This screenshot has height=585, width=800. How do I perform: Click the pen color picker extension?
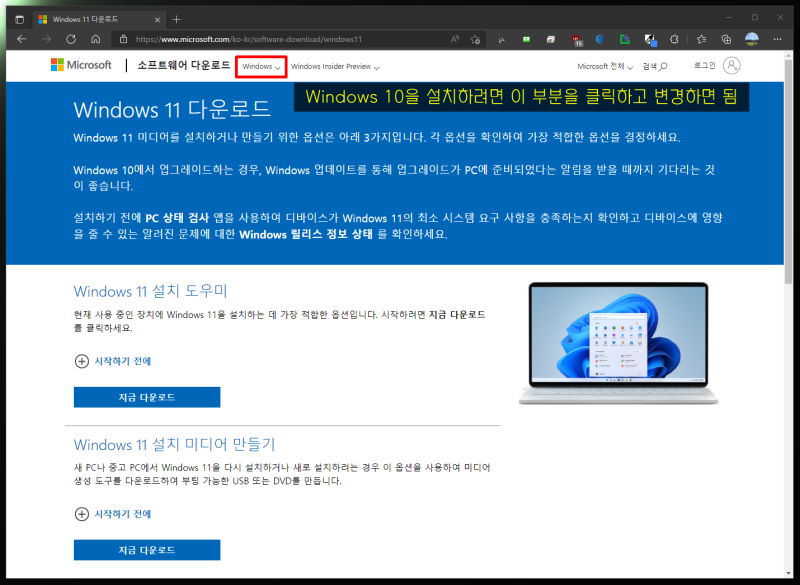650,40
